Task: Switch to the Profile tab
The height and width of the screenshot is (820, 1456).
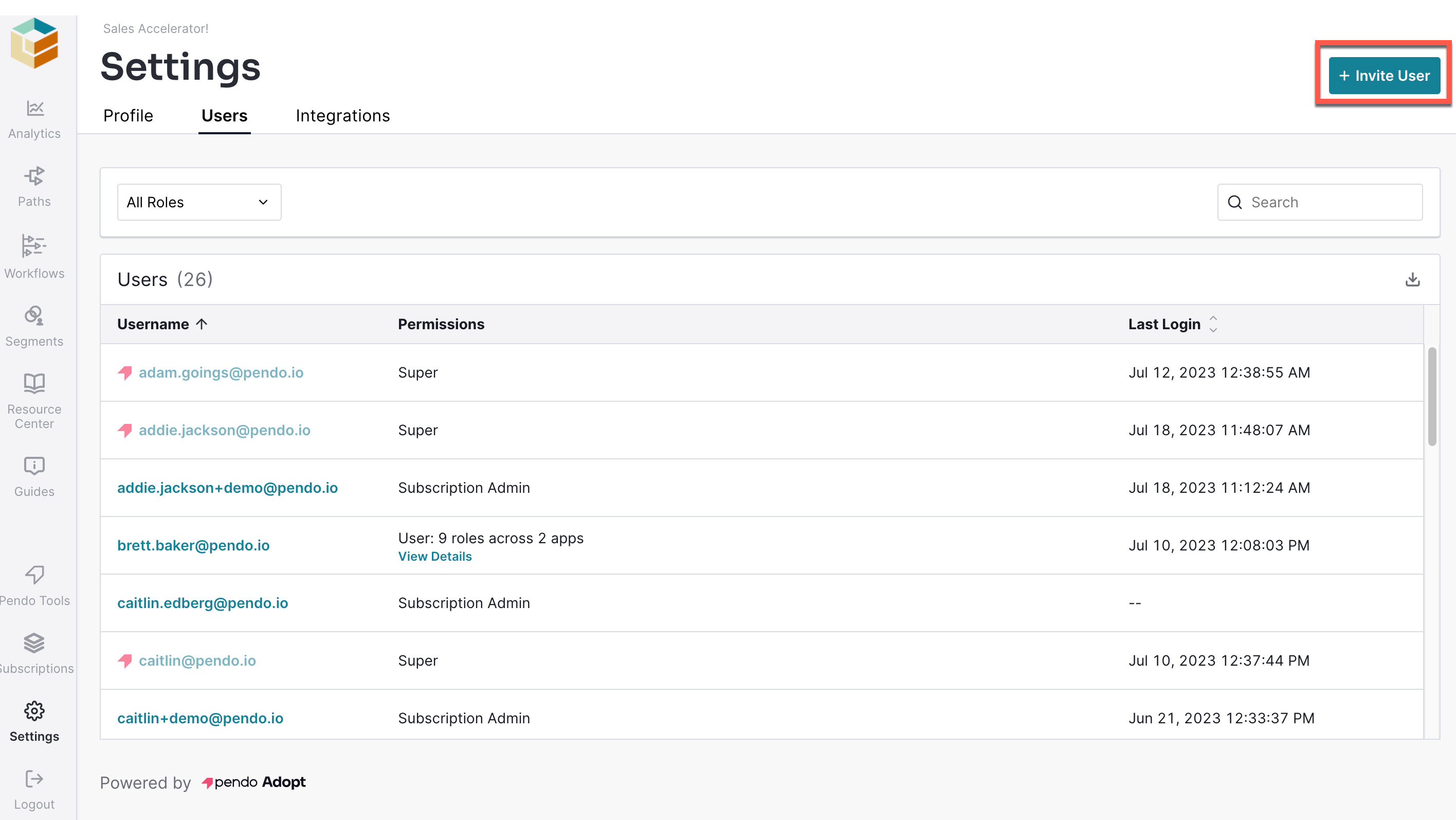Action: click(x=129, y=115)
